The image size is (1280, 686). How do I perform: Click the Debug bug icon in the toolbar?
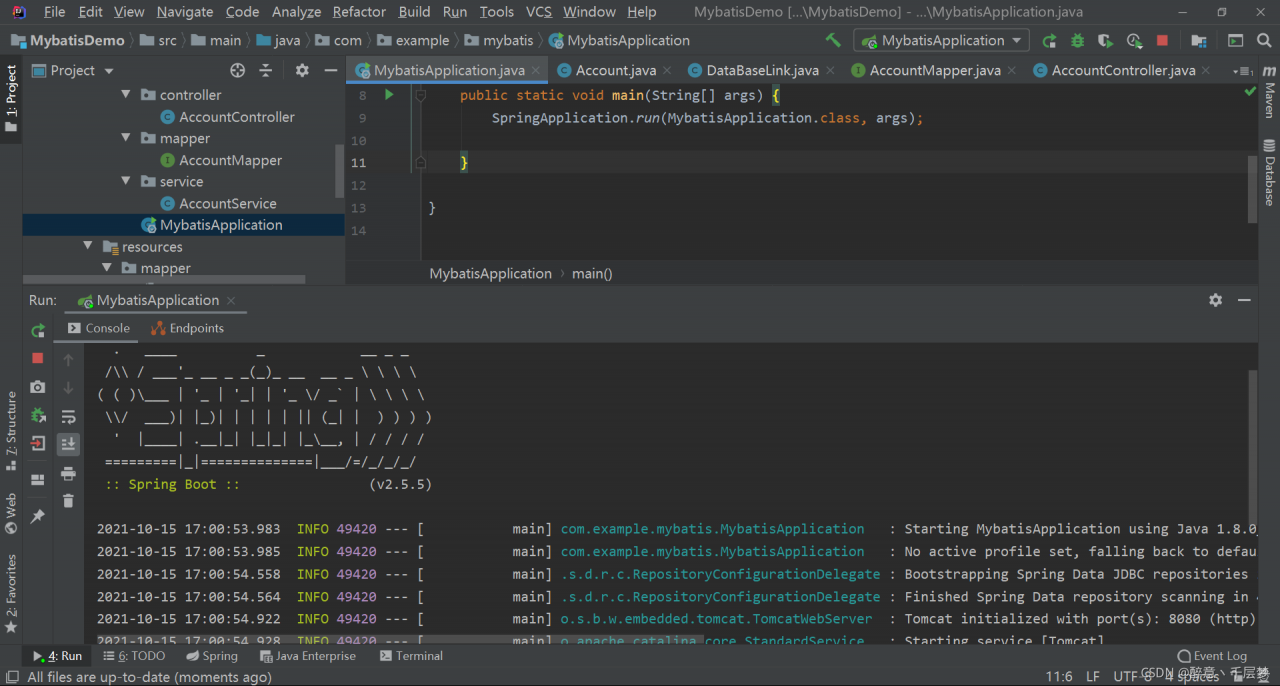coord(1077,41)
